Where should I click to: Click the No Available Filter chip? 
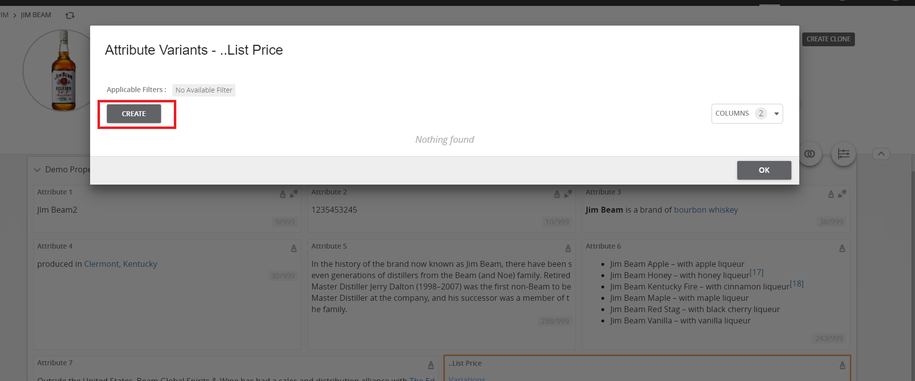point(204,90)
